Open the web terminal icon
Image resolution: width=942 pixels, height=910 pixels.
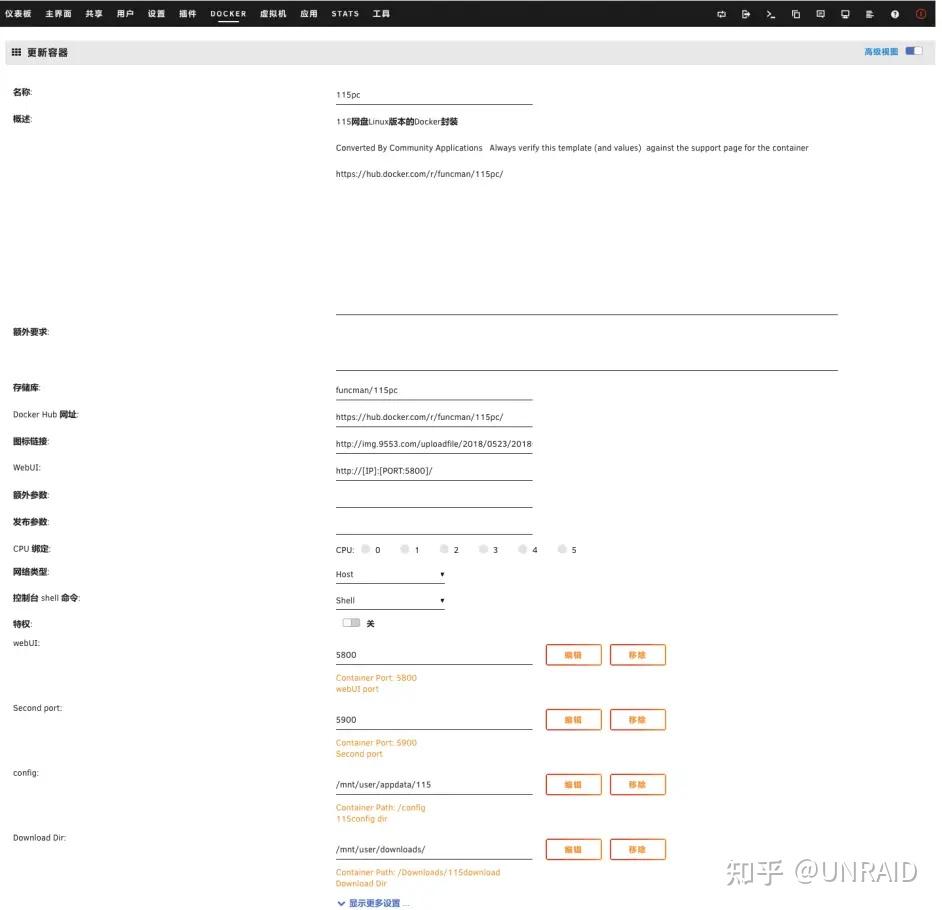click(770, 14)
